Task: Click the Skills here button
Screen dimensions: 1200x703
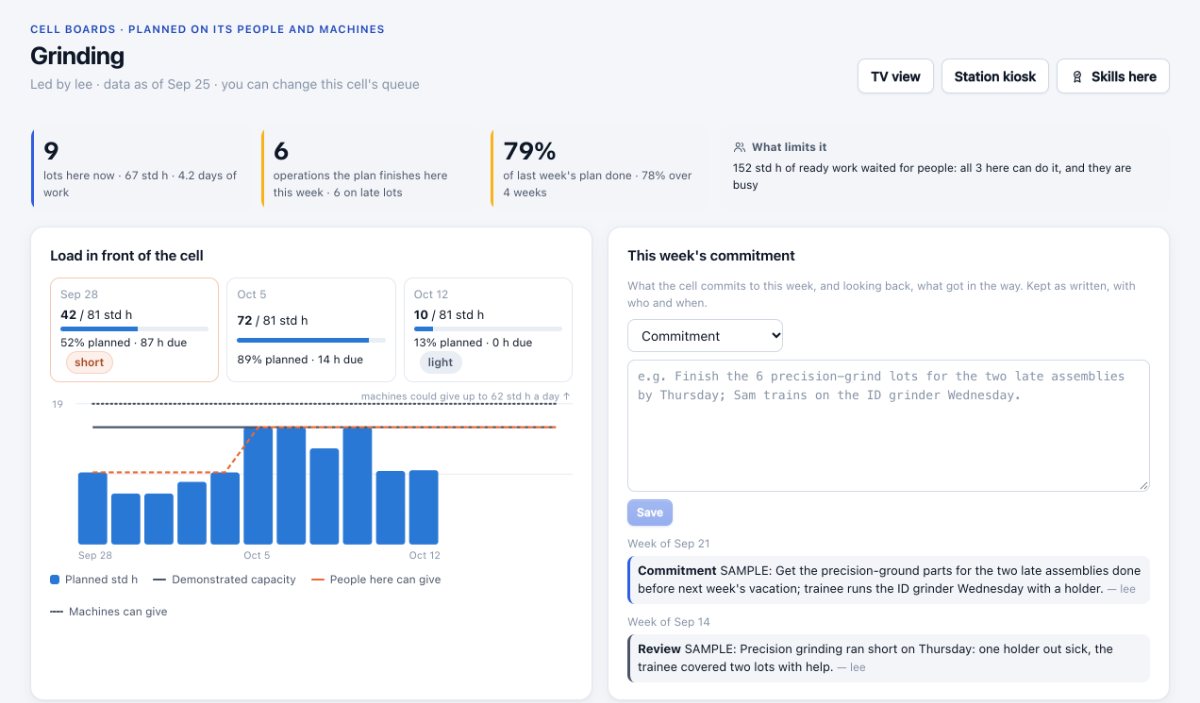Action: point(1113,76)
